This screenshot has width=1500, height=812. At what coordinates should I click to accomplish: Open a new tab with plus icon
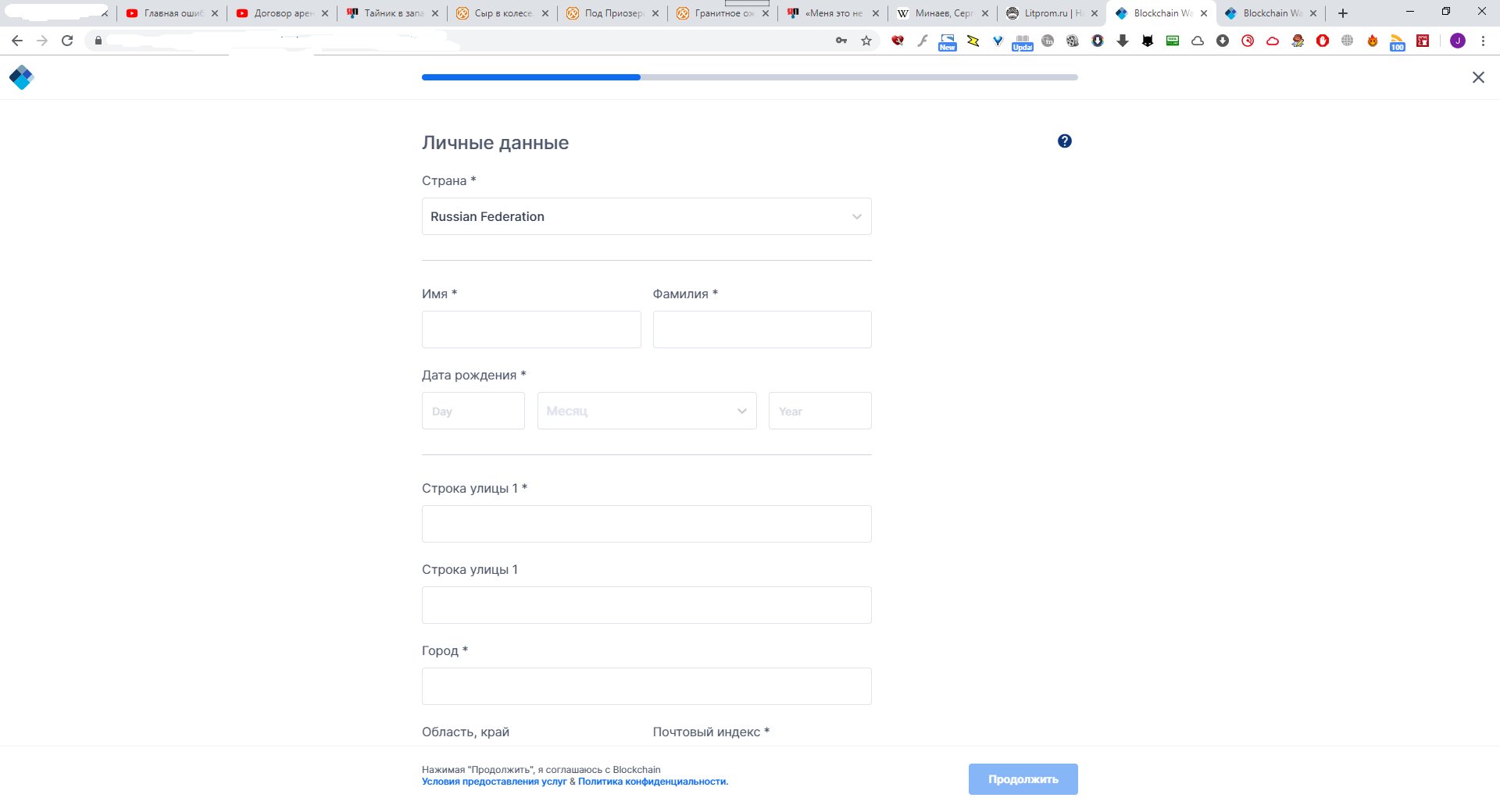coord(1343,13)
